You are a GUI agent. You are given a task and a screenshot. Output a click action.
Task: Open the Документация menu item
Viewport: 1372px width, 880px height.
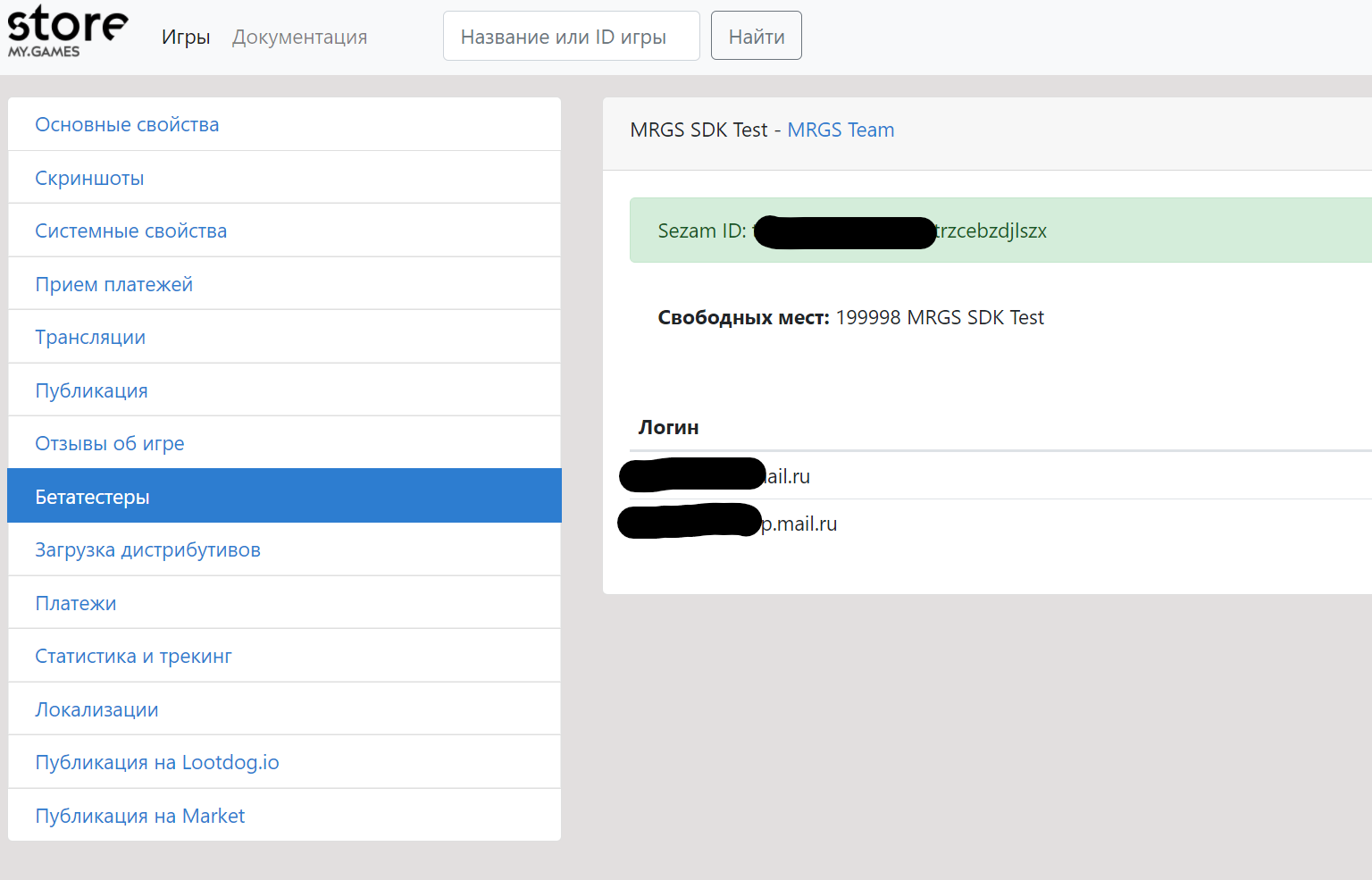pos(299,37)
